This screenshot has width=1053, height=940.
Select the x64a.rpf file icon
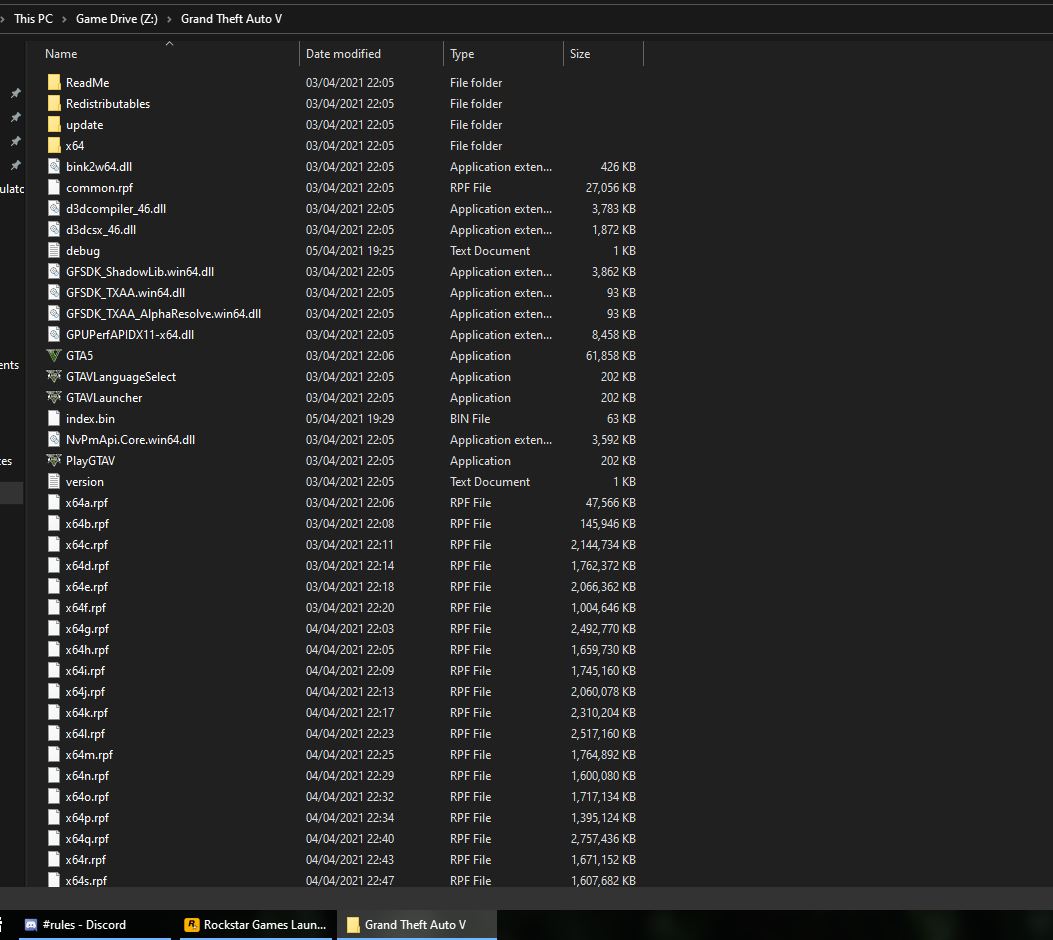coord(54,503)
